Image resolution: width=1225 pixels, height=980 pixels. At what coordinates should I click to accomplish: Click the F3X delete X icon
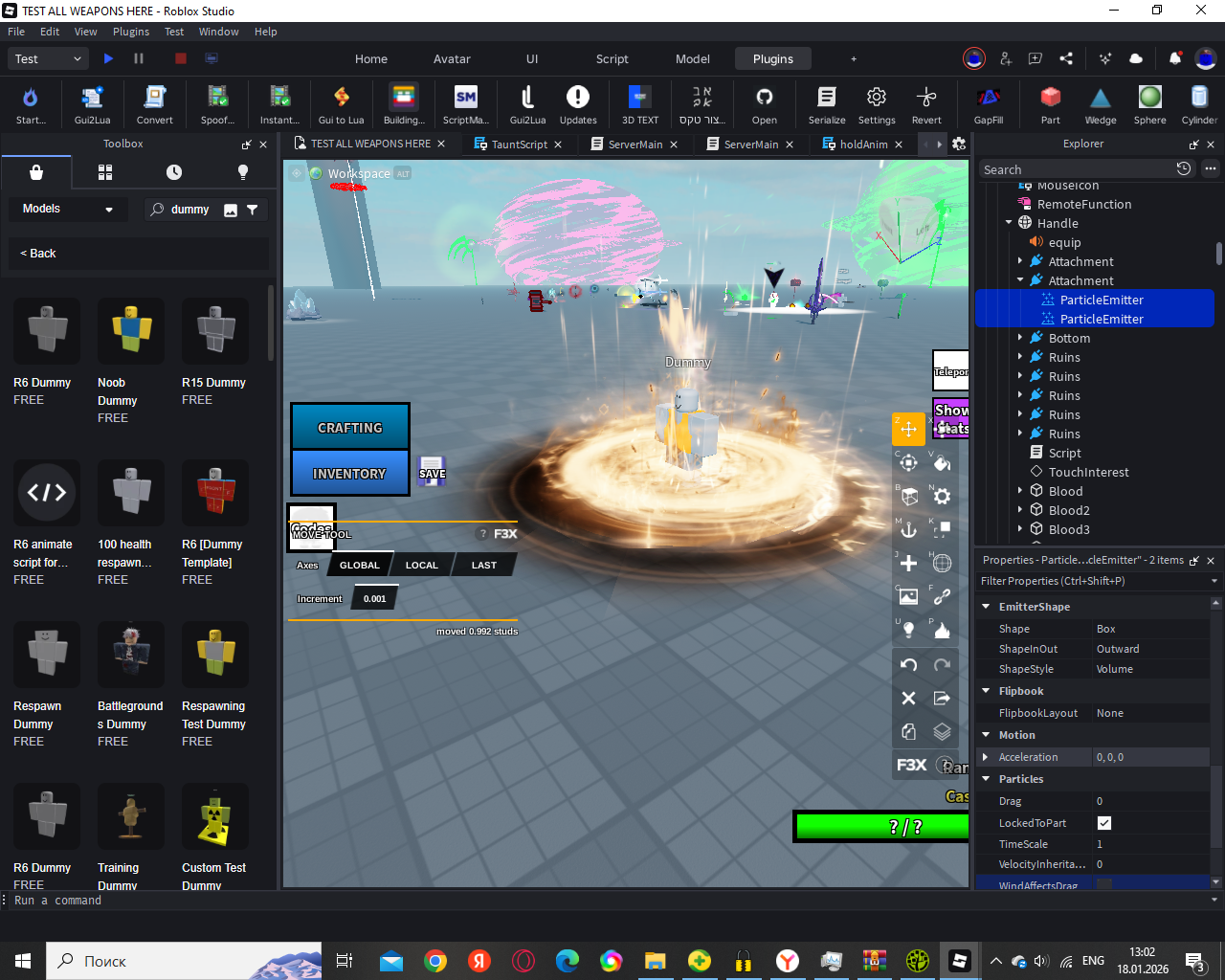coord(908,698)
